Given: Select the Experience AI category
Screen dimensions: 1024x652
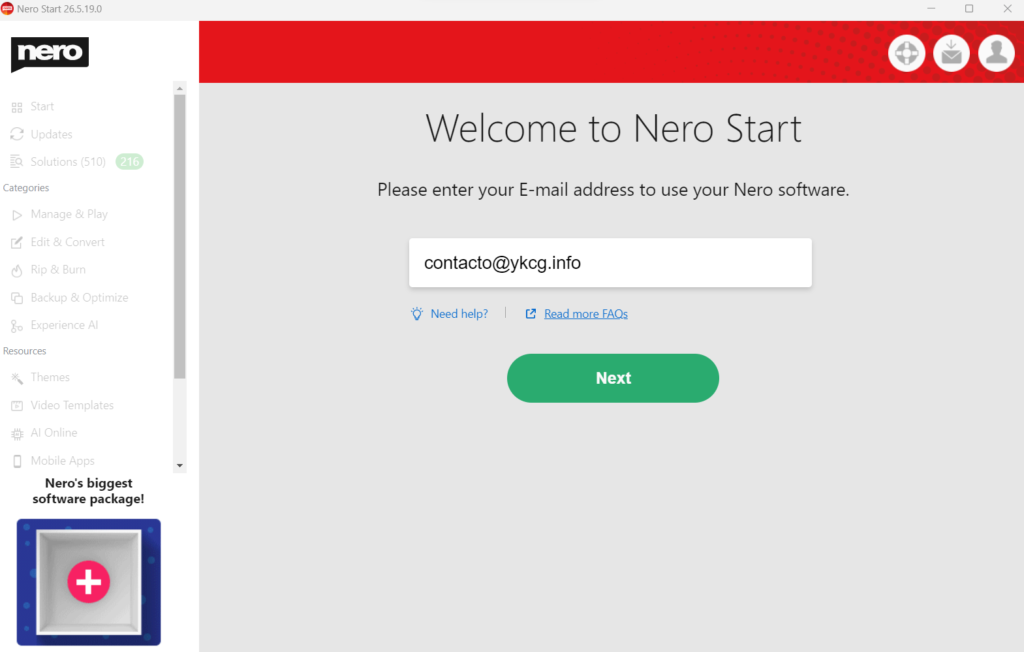Looking at the screenshot, I should click(64, 325).
